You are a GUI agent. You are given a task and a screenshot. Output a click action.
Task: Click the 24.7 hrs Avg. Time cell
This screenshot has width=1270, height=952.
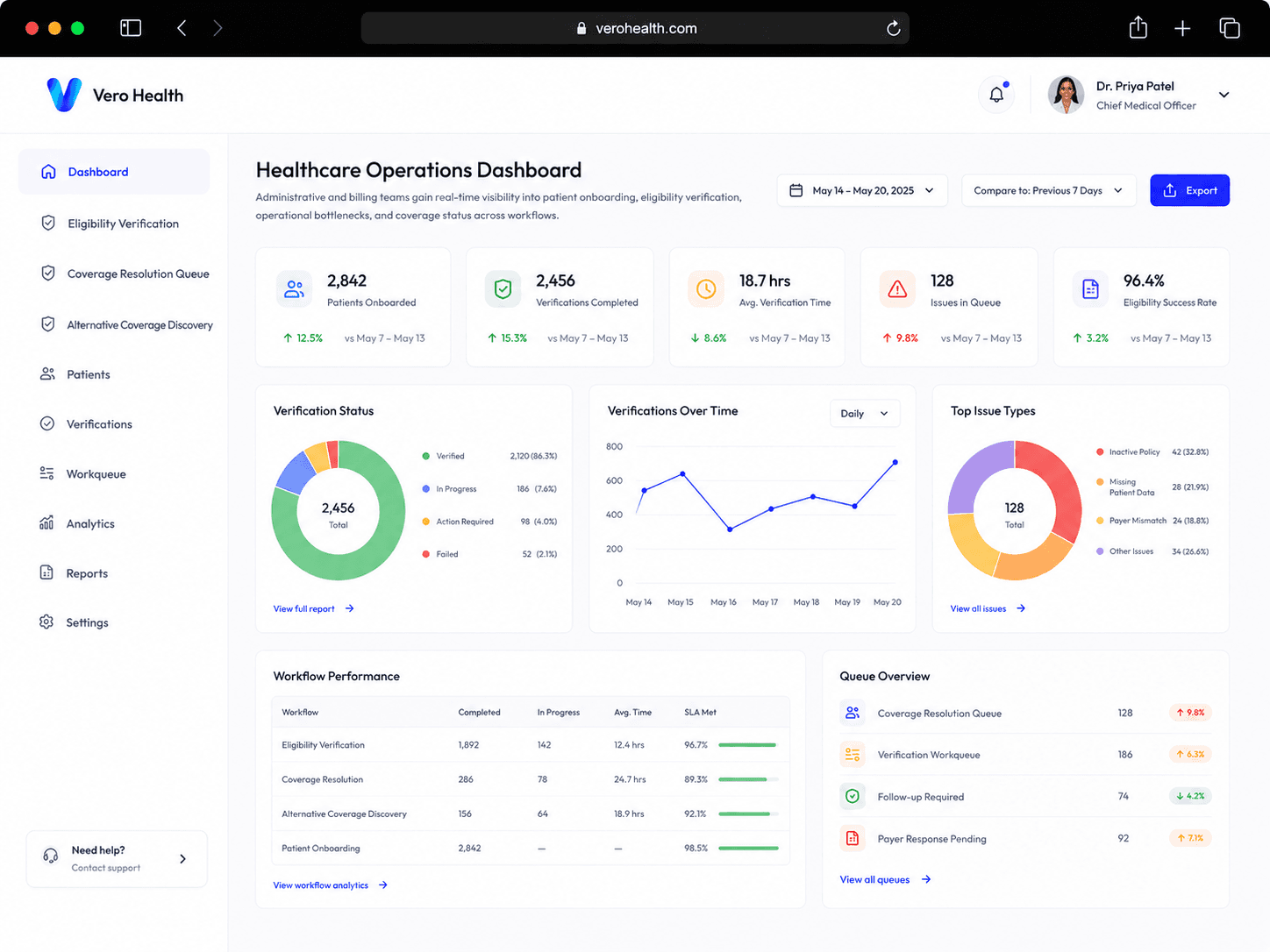click(x=630, y=779)
